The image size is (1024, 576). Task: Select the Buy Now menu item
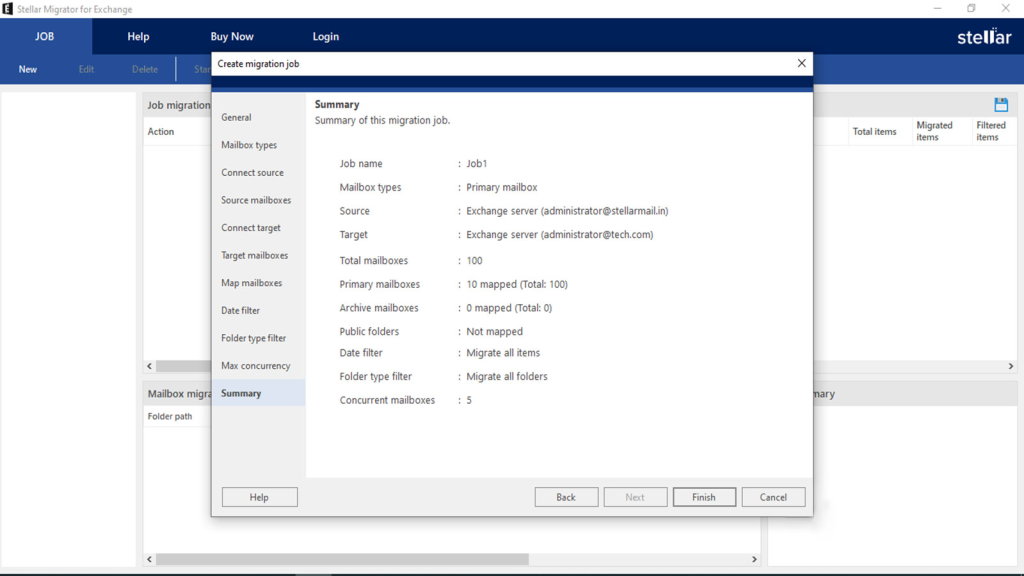click(x=232, y=37)
